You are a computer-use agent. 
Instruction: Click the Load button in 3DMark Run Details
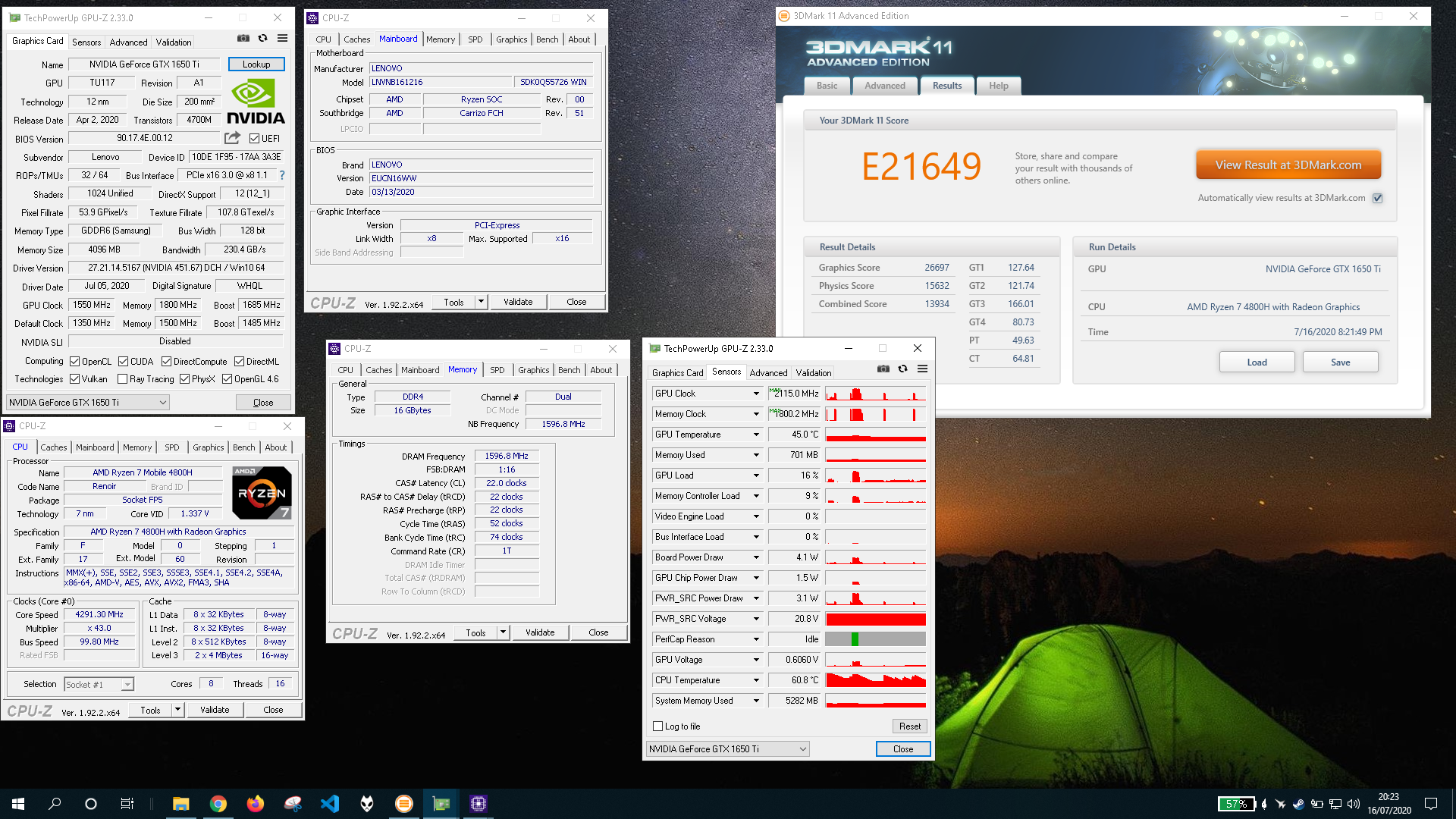(1257, 362)
